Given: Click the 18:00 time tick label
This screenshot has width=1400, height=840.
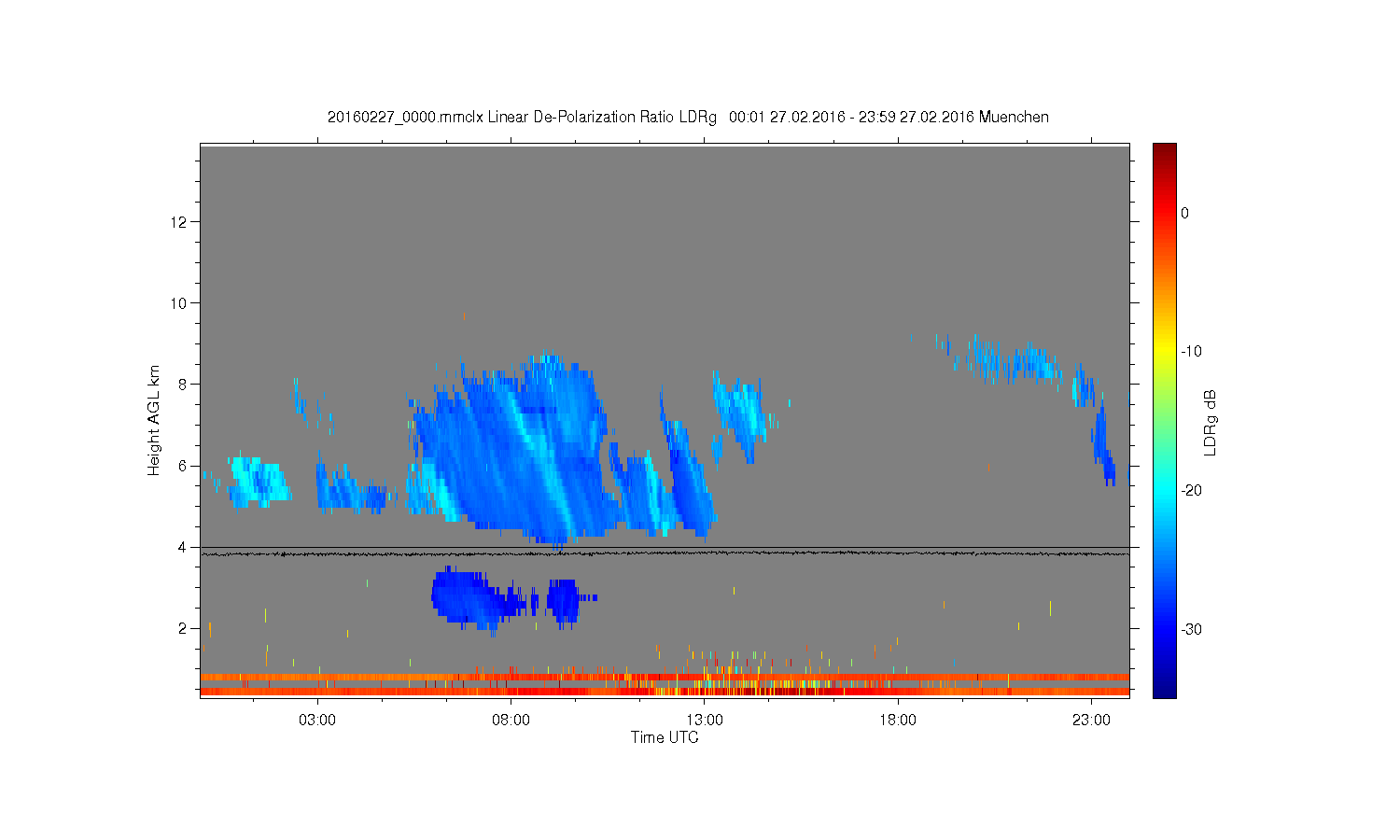Looking at the screenshot, I should click(898, 721).
